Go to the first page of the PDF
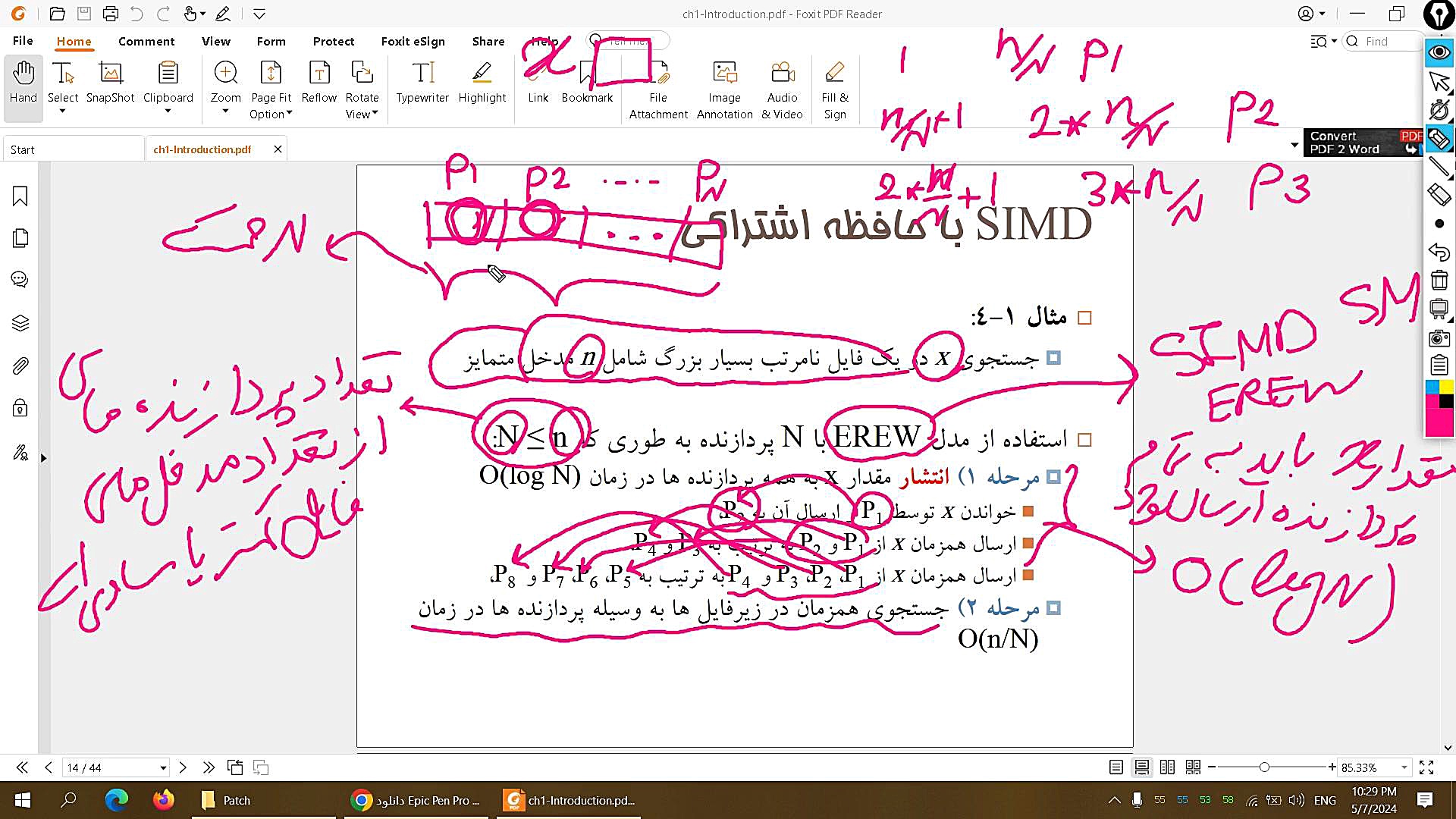 (x=22, y=767)
